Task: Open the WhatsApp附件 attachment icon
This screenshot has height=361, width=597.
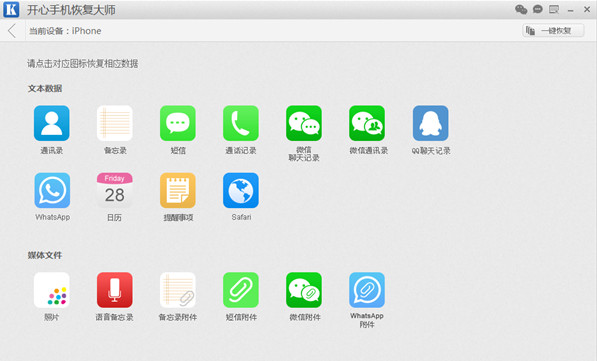Action: (367, 290)
